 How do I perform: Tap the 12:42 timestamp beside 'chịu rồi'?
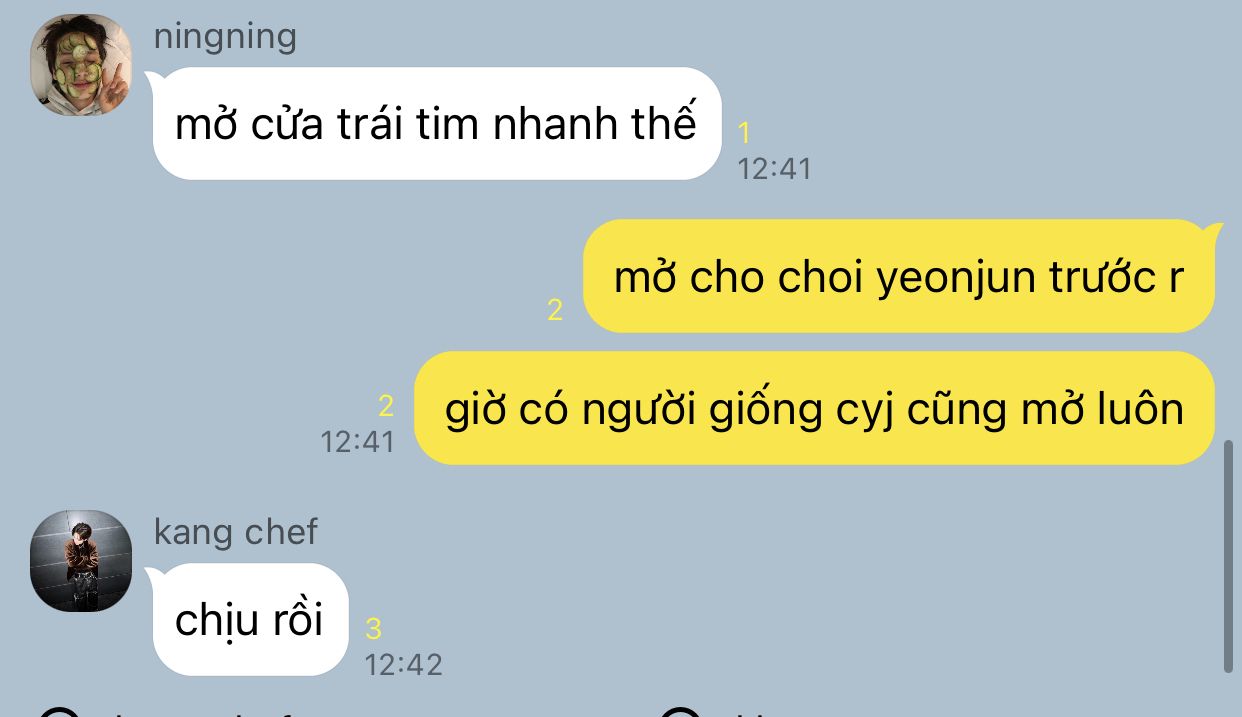[403, 664]
